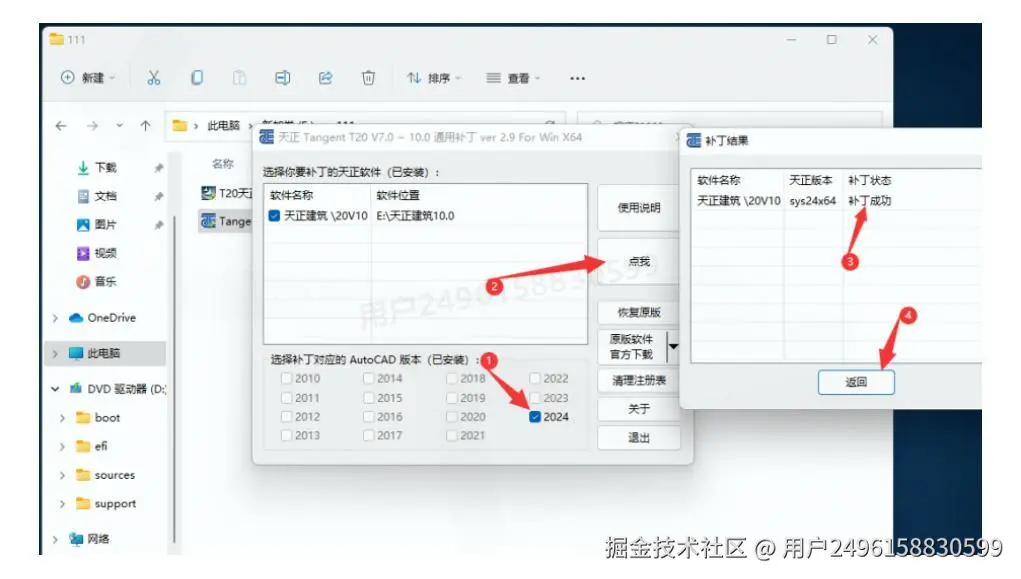Screen dimensions: 1021x579
Task: Check the AutoCAD 2018 checkbox
Action: pyautogui.click(x=452, y=378)
